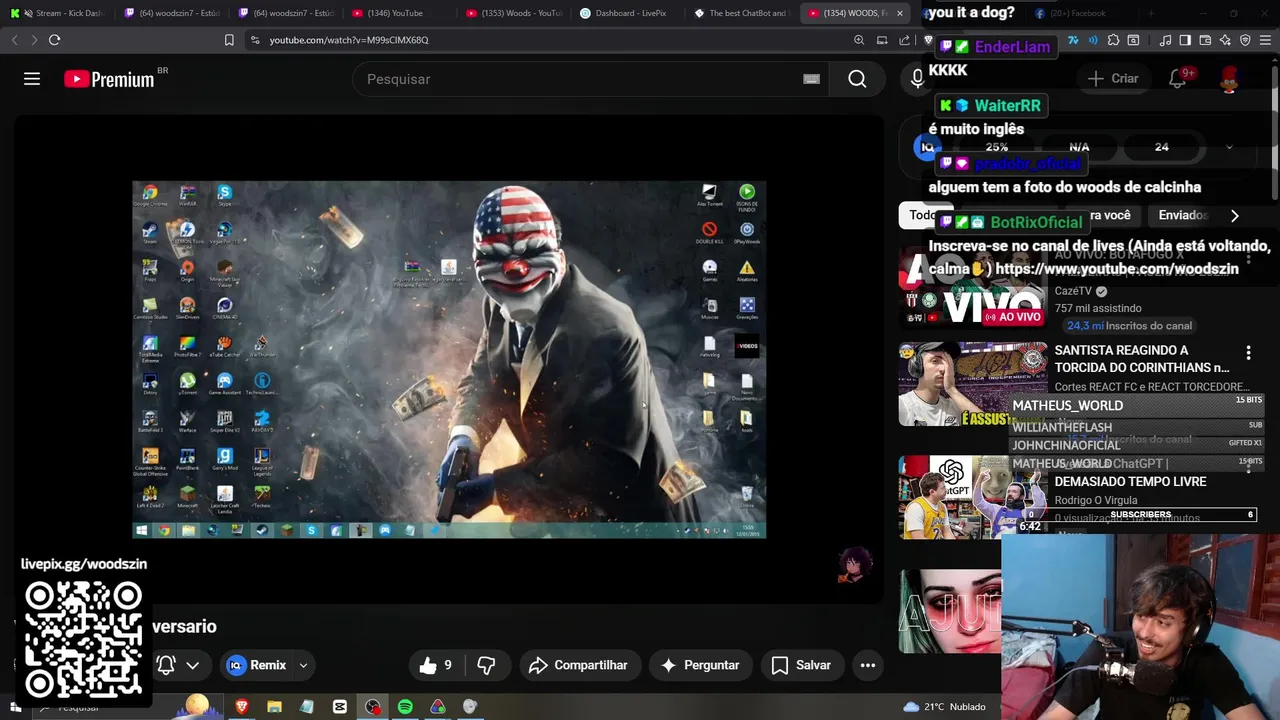
Task: Reload the page in browser toolbar
Action: 55,40
